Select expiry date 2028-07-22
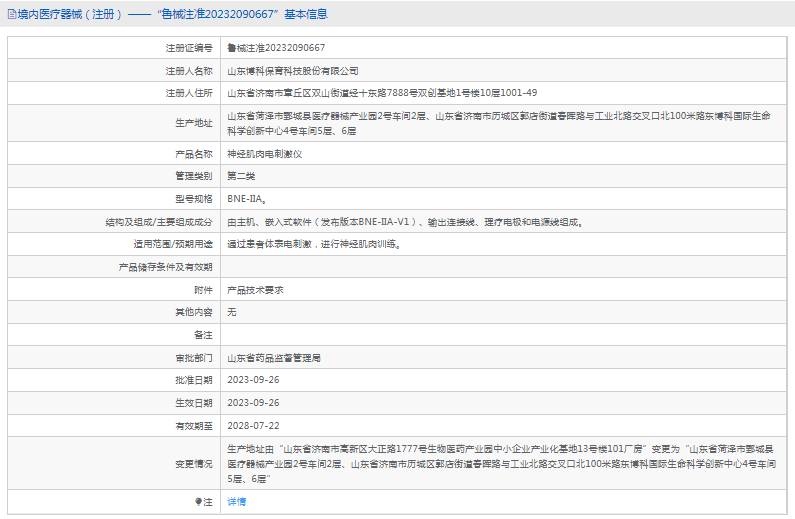This screenshot has height=519, width=795. 253,426
